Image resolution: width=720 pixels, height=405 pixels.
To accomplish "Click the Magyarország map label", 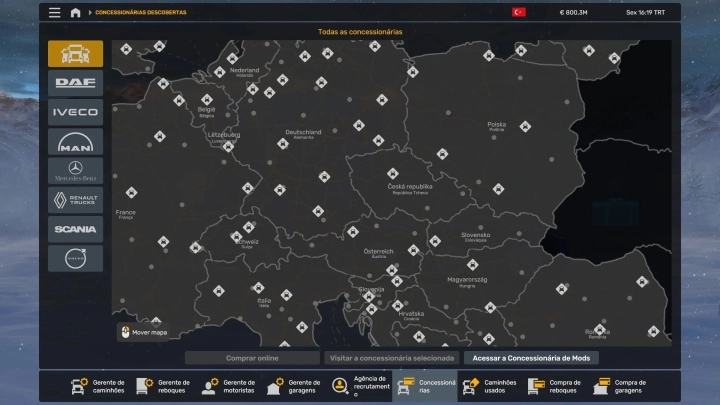I will pyautogui.click(x=467, y=280).
